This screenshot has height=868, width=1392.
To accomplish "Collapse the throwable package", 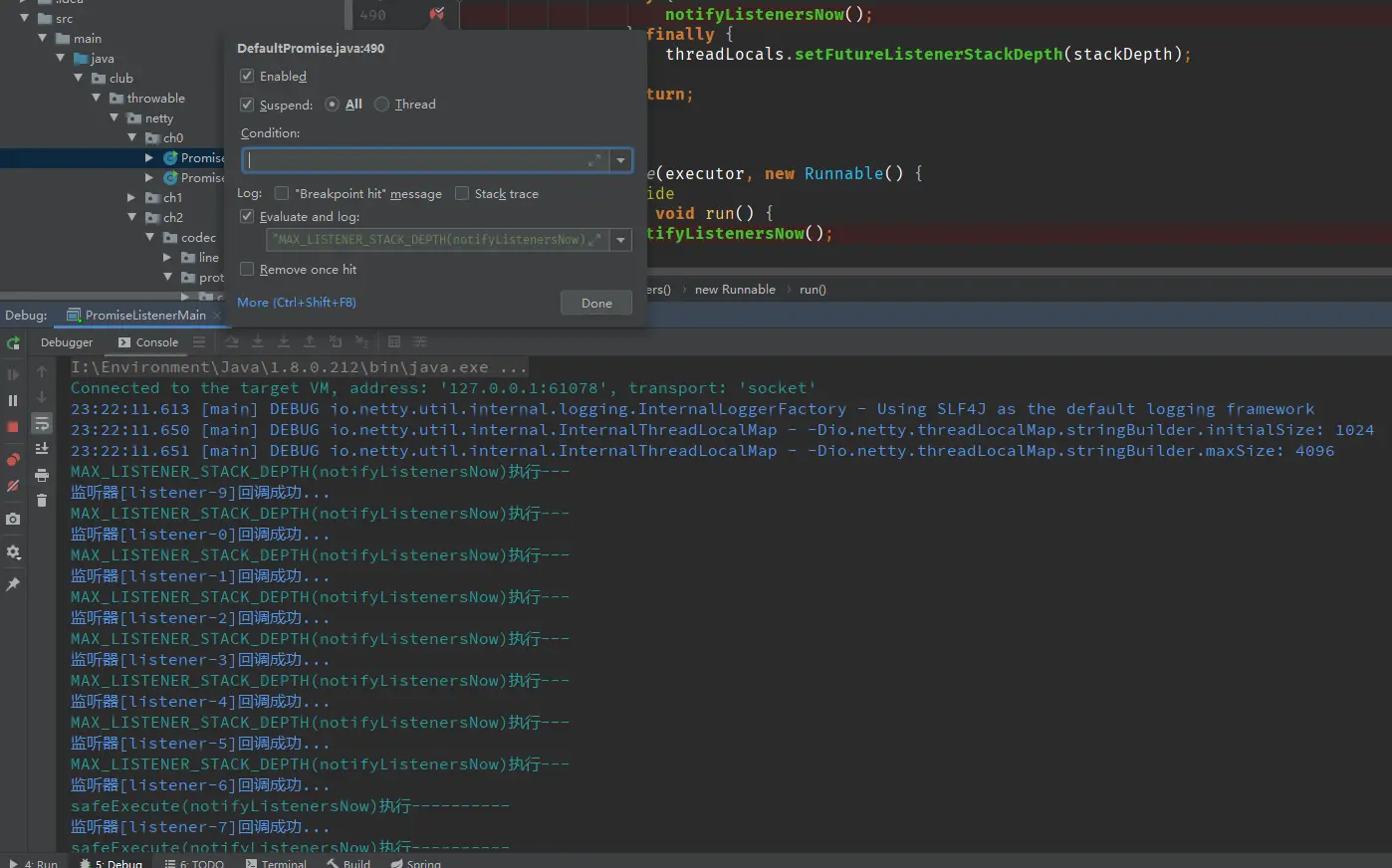I will (97, 99).
